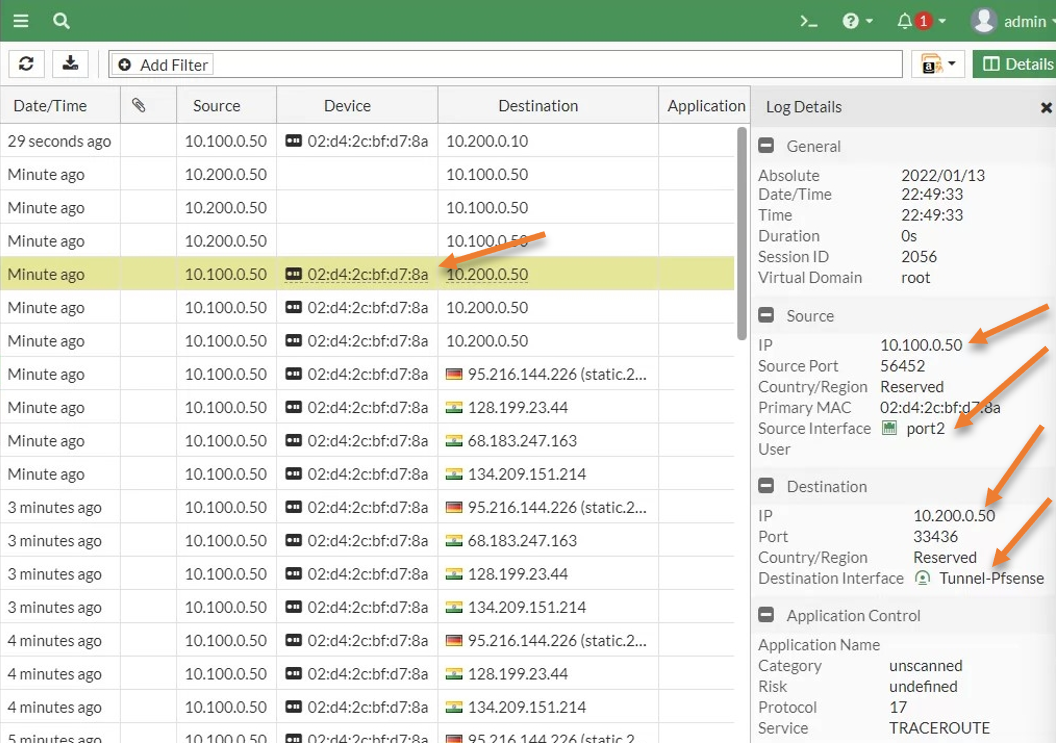Collapse the Application Control section
This screenshot has width=1056, height=743.
click(x=765, y=615)
